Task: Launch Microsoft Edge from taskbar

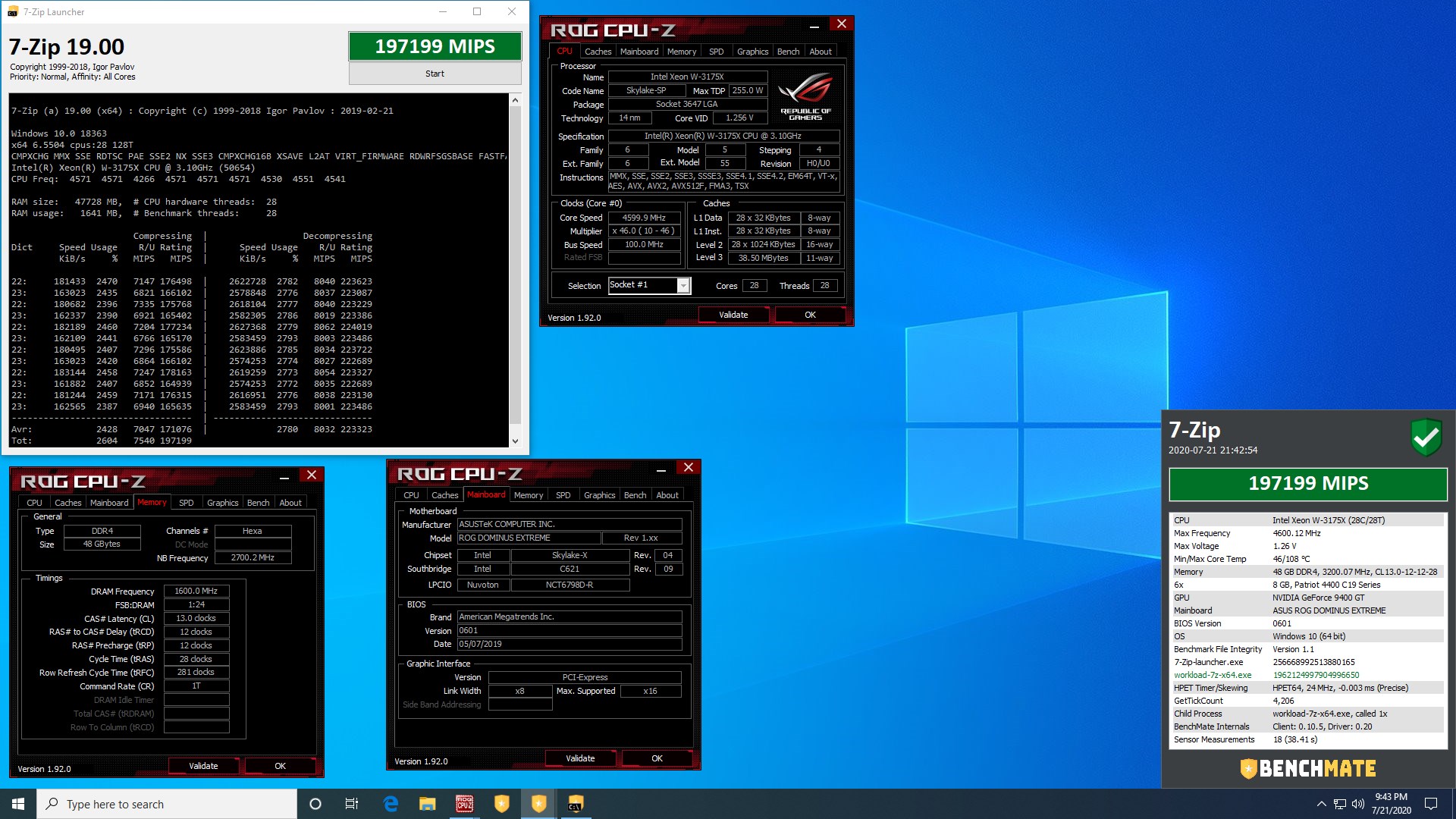Action: (x=391, y=804)
